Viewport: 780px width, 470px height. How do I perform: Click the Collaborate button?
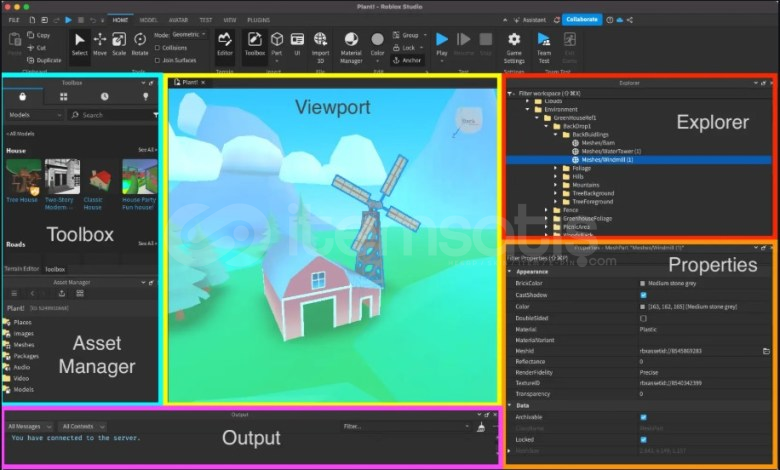581,19
